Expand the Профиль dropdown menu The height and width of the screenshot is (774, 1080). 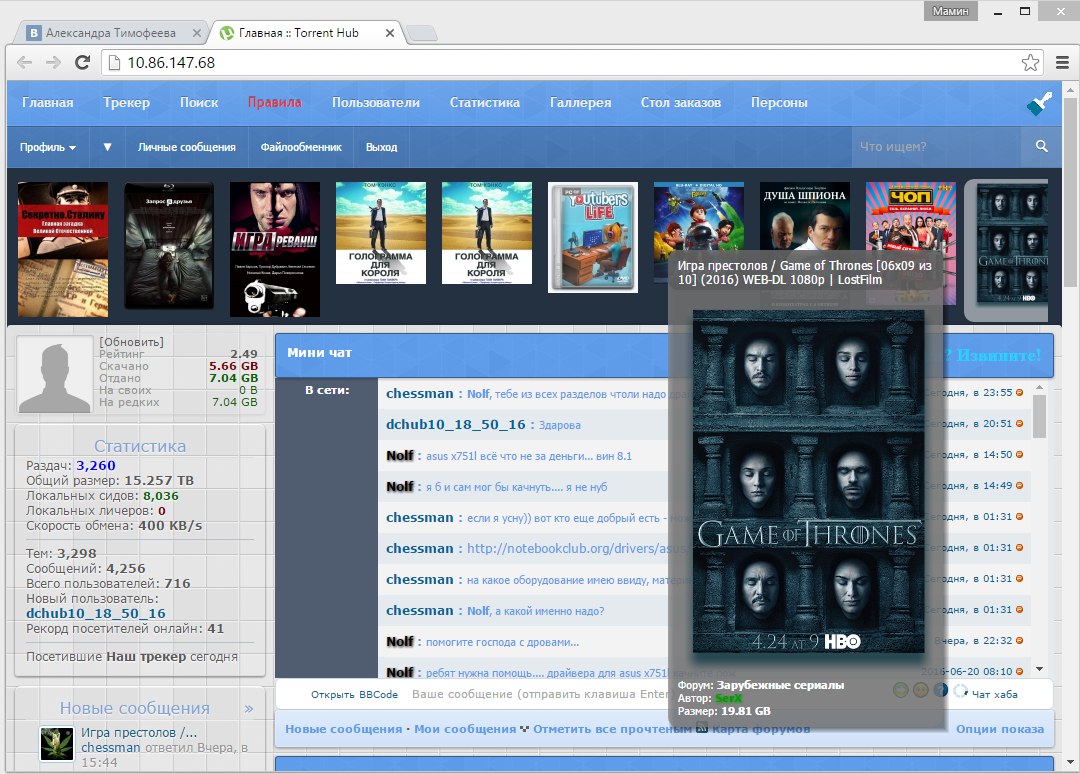coord(48,147)
